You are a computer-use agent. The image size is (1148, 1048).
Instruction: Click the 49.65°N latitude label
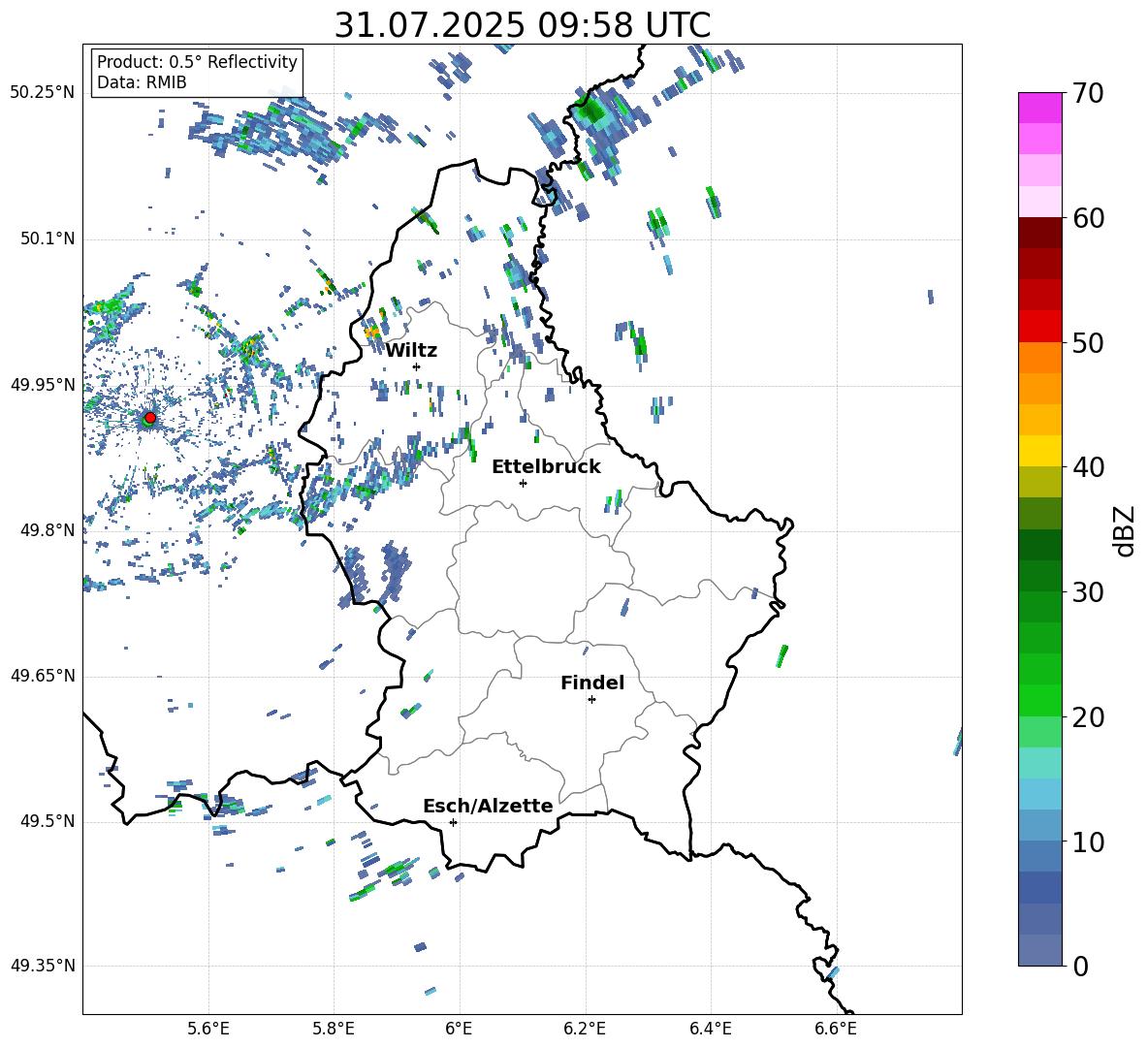tap(43, 676)
